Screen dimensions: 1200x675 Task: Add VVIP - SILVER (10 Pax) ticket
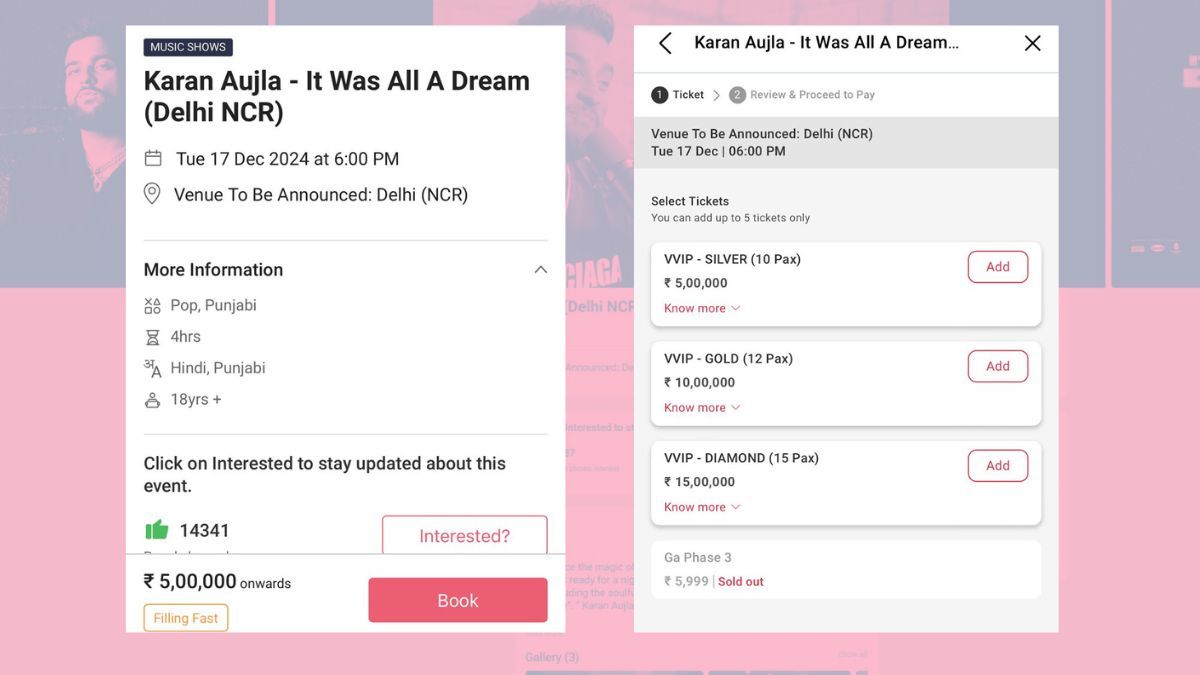(997, 267)
